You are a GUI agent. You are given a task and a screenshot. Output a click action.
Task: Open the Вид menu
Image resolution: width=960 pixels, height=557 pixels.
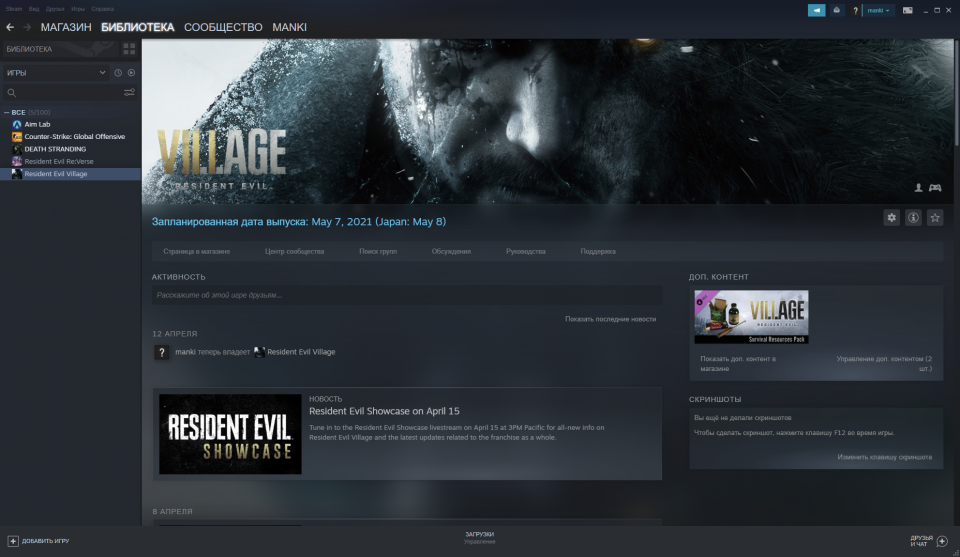34,9
